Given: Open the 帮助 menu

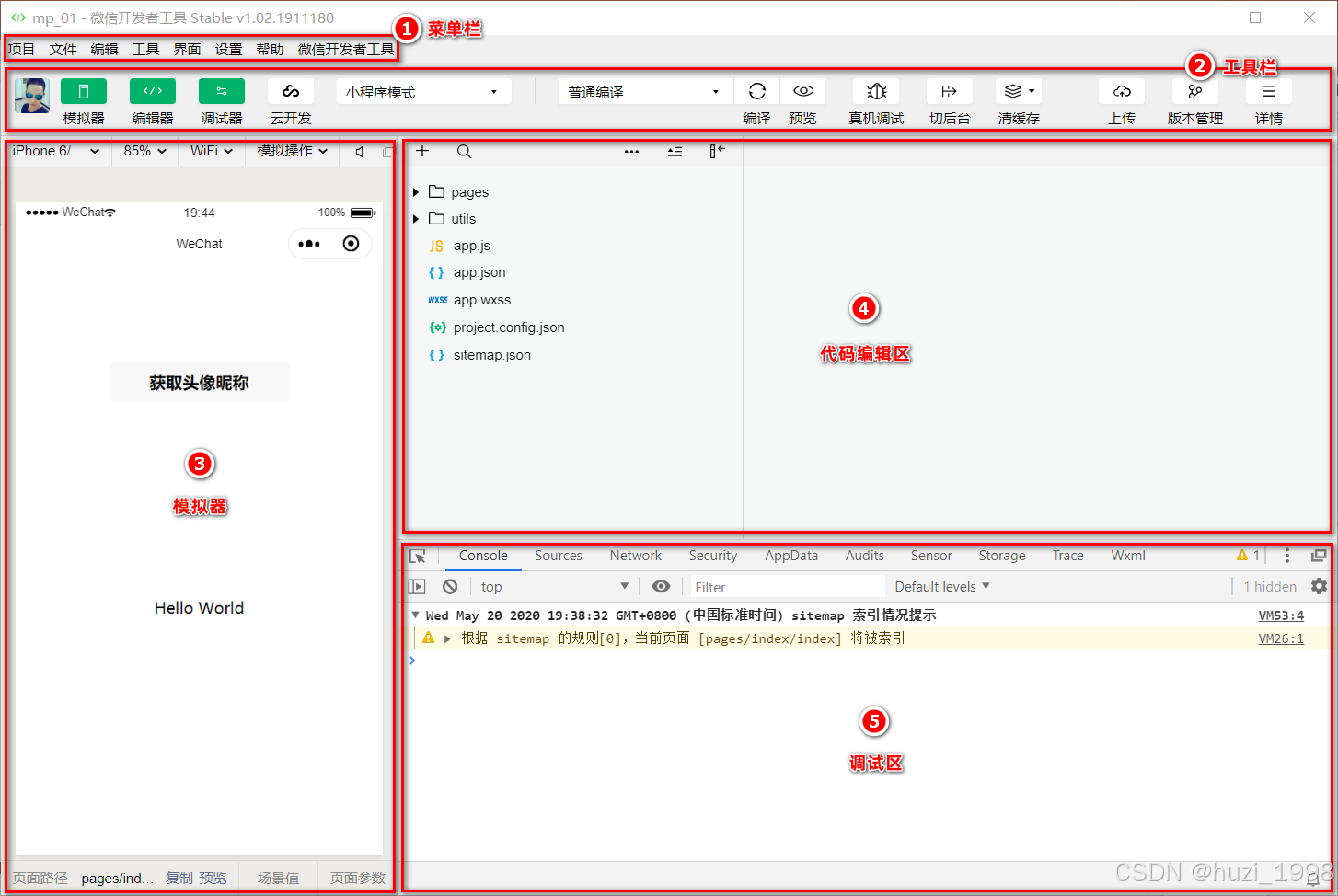Looking at the screenshot, I should tap(270, 50).
